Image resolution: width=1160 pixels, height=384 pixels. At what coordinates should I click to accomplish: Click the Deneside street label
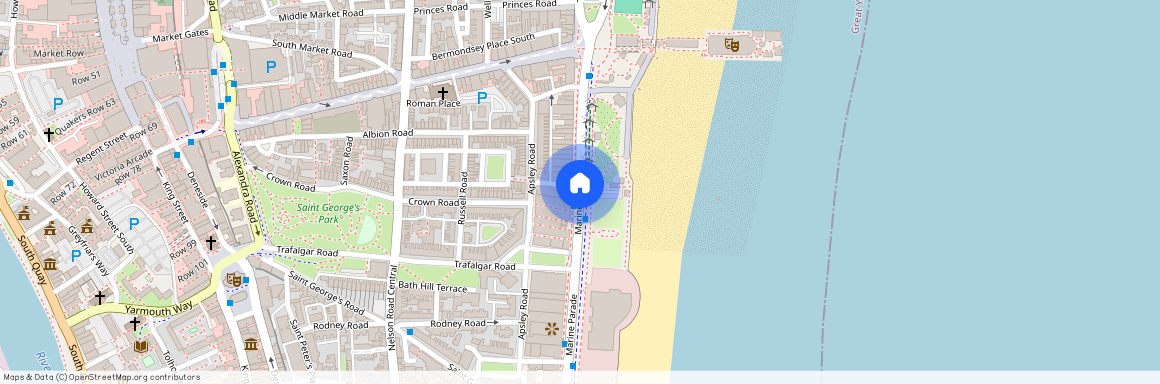[199, 191]
